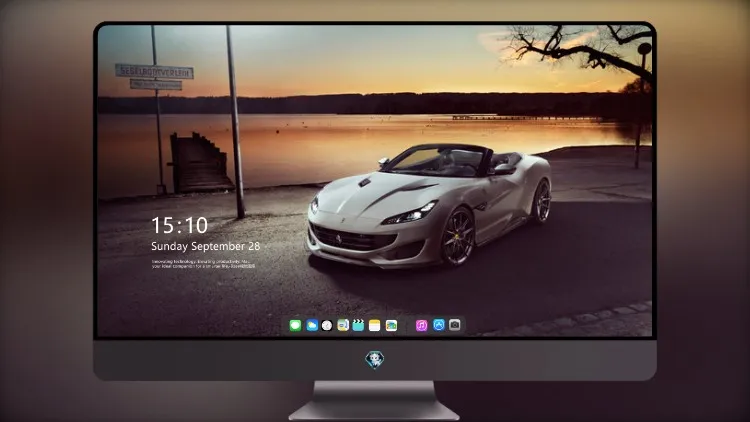Launch the Weather app from dock
This screenshot has height=422, width=750.
coord(312,326)
